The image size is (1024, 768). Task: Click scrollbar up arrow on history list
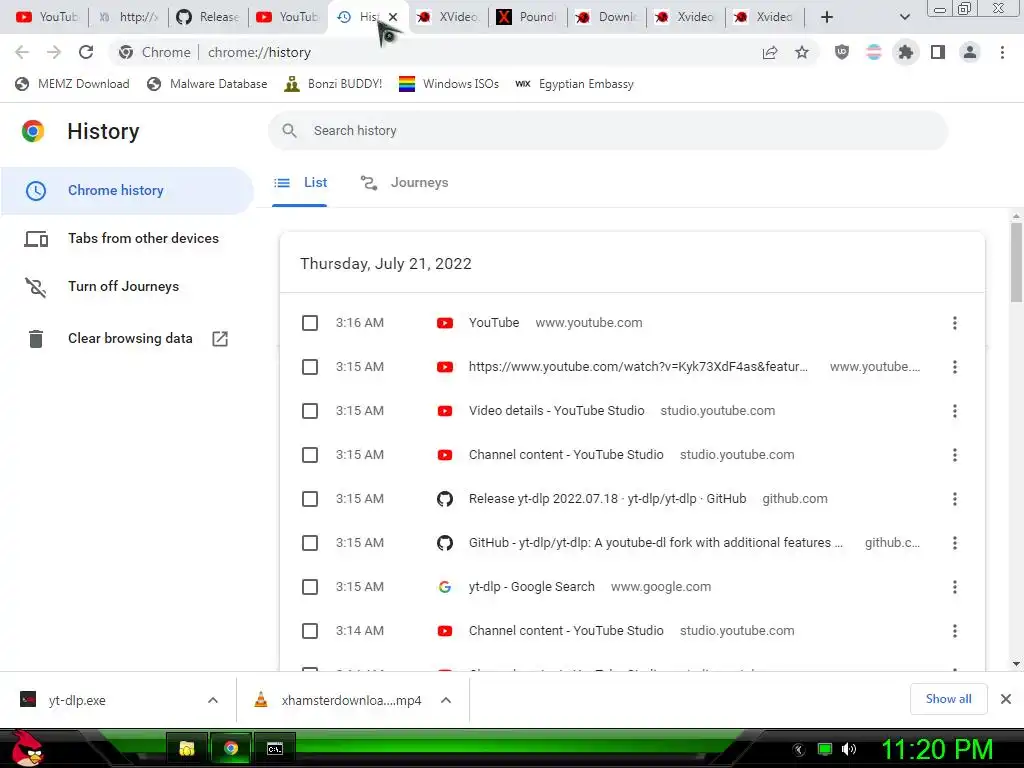[1016, 216]
